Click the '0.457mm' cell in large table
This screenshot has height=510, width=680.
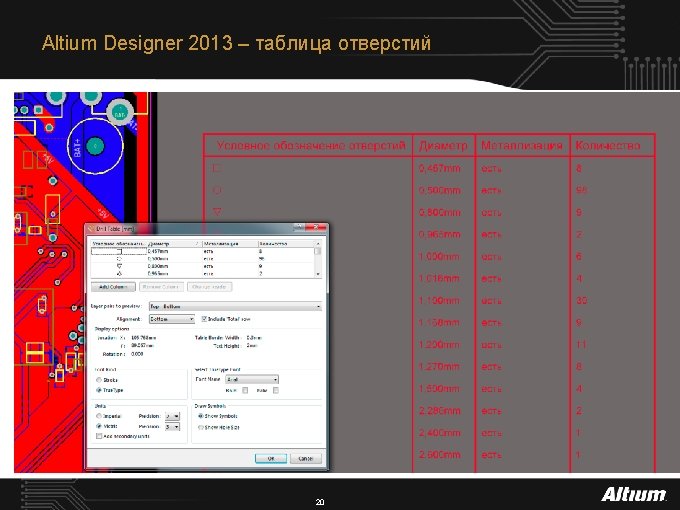click(x=439, y=168)
